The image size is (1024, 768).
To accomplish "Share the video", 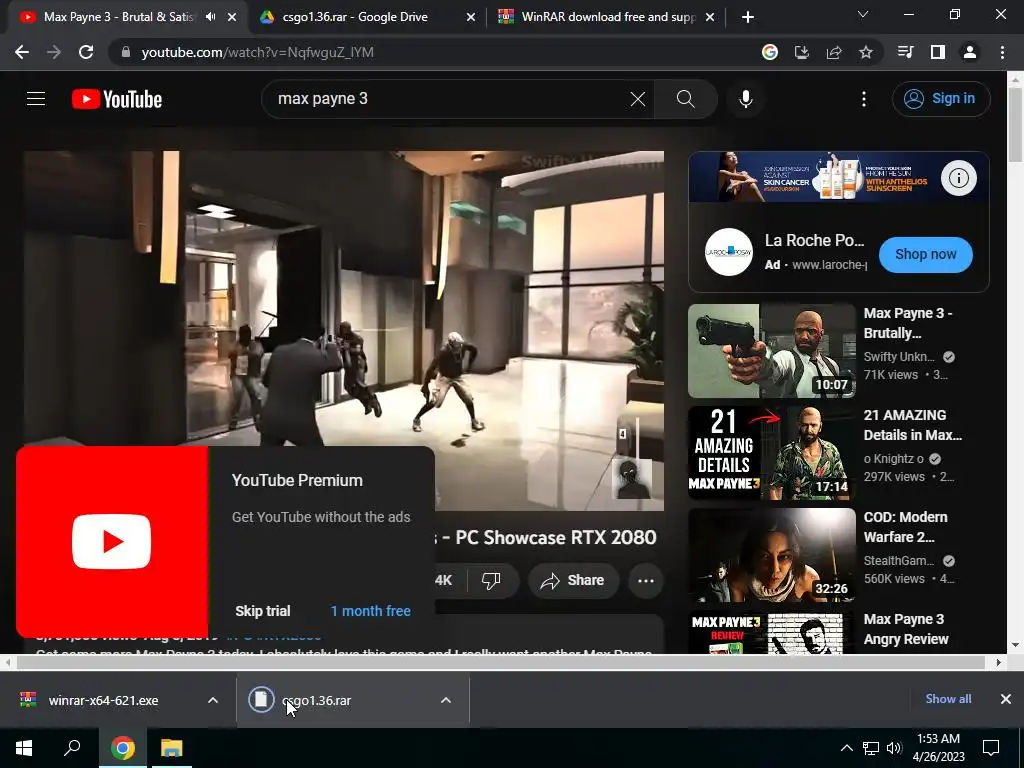I will pos(573,580).
